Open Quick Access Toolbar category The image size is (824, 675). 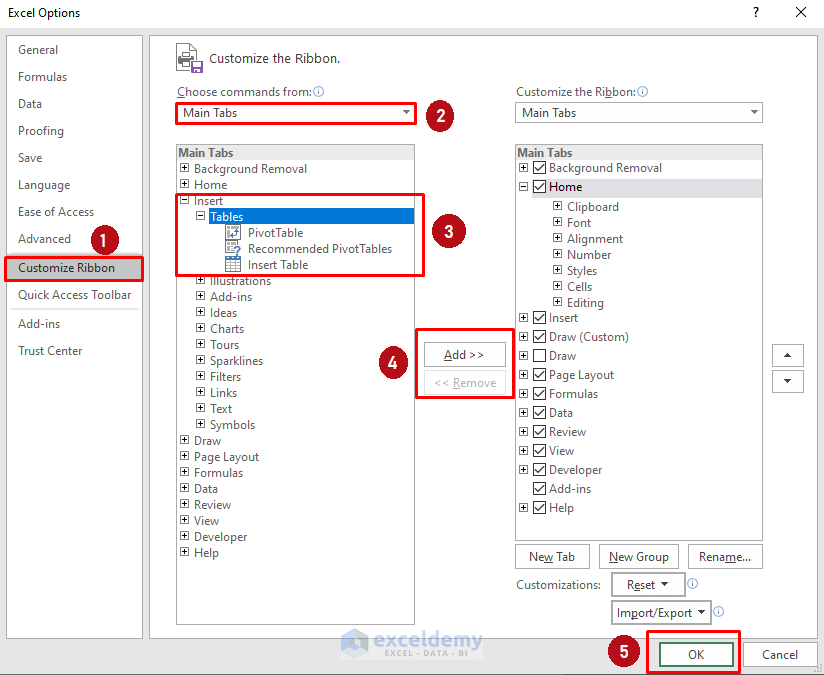click(75, 295)
